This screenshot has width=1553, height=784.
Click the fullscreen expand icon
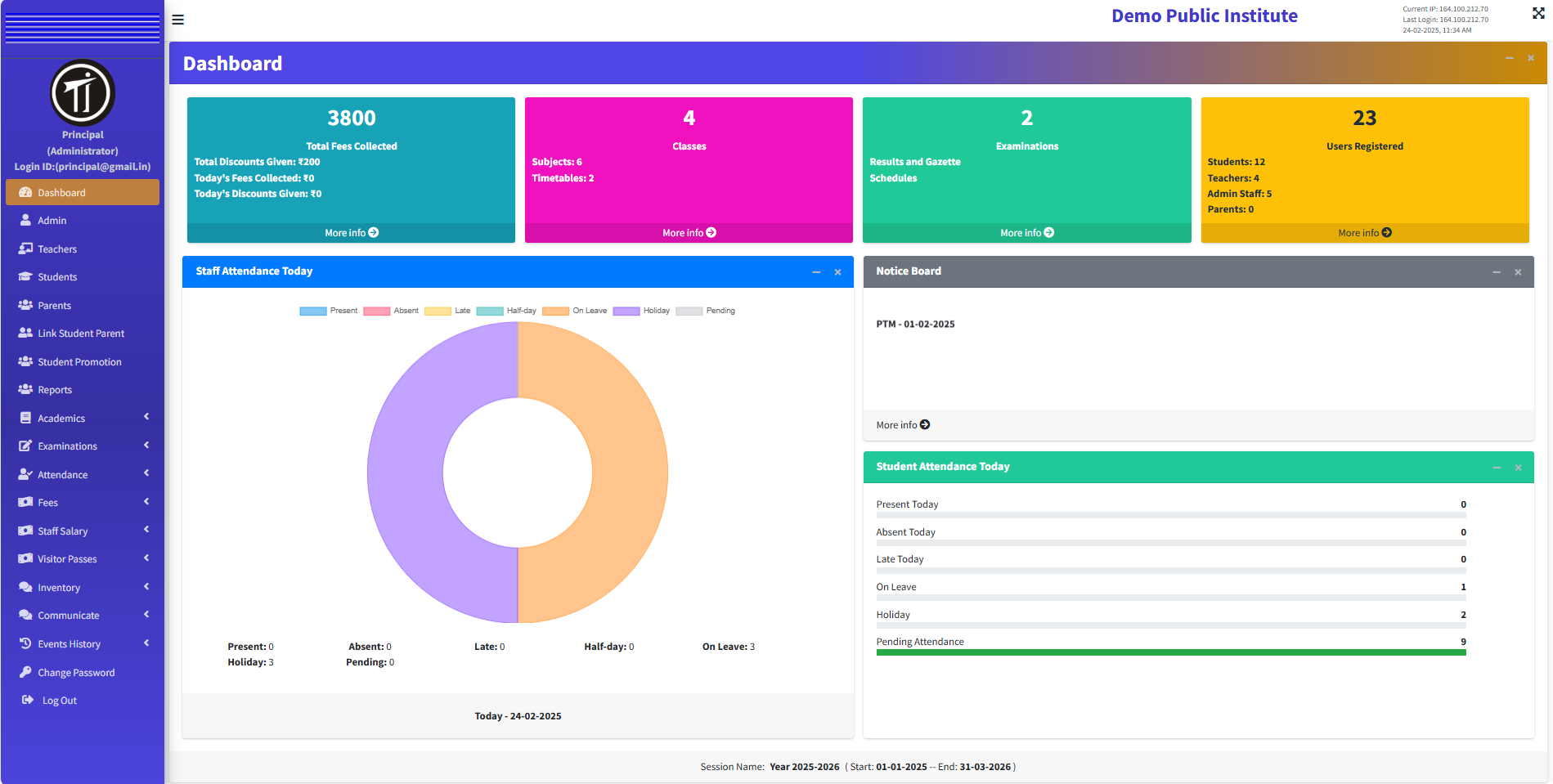click(x=1538, y=13)
